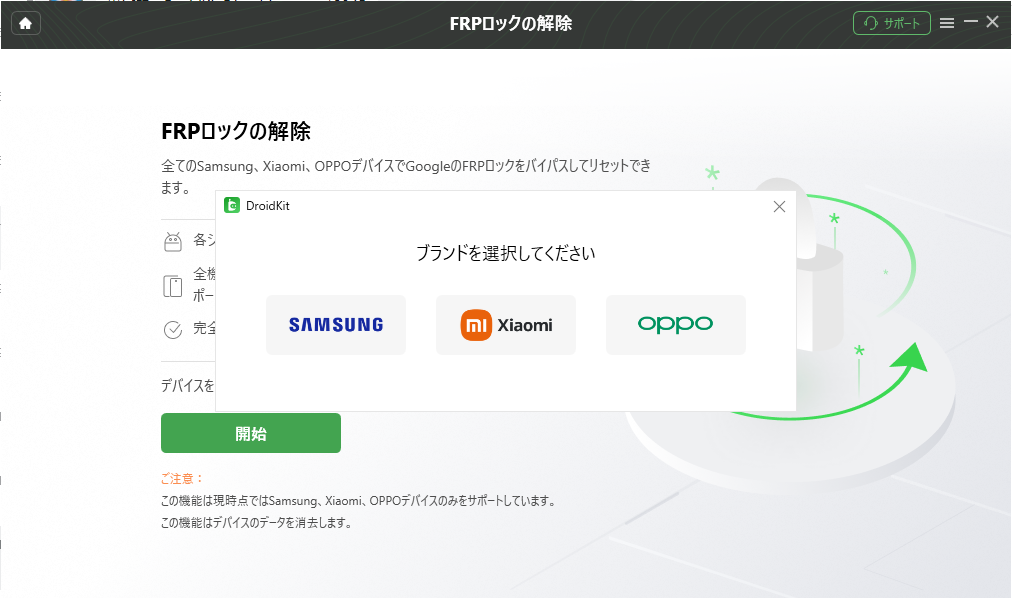Click the ブランドを選択してください dialog prompt
Screen dimensions: 1012x598
[x=505, y=253]
